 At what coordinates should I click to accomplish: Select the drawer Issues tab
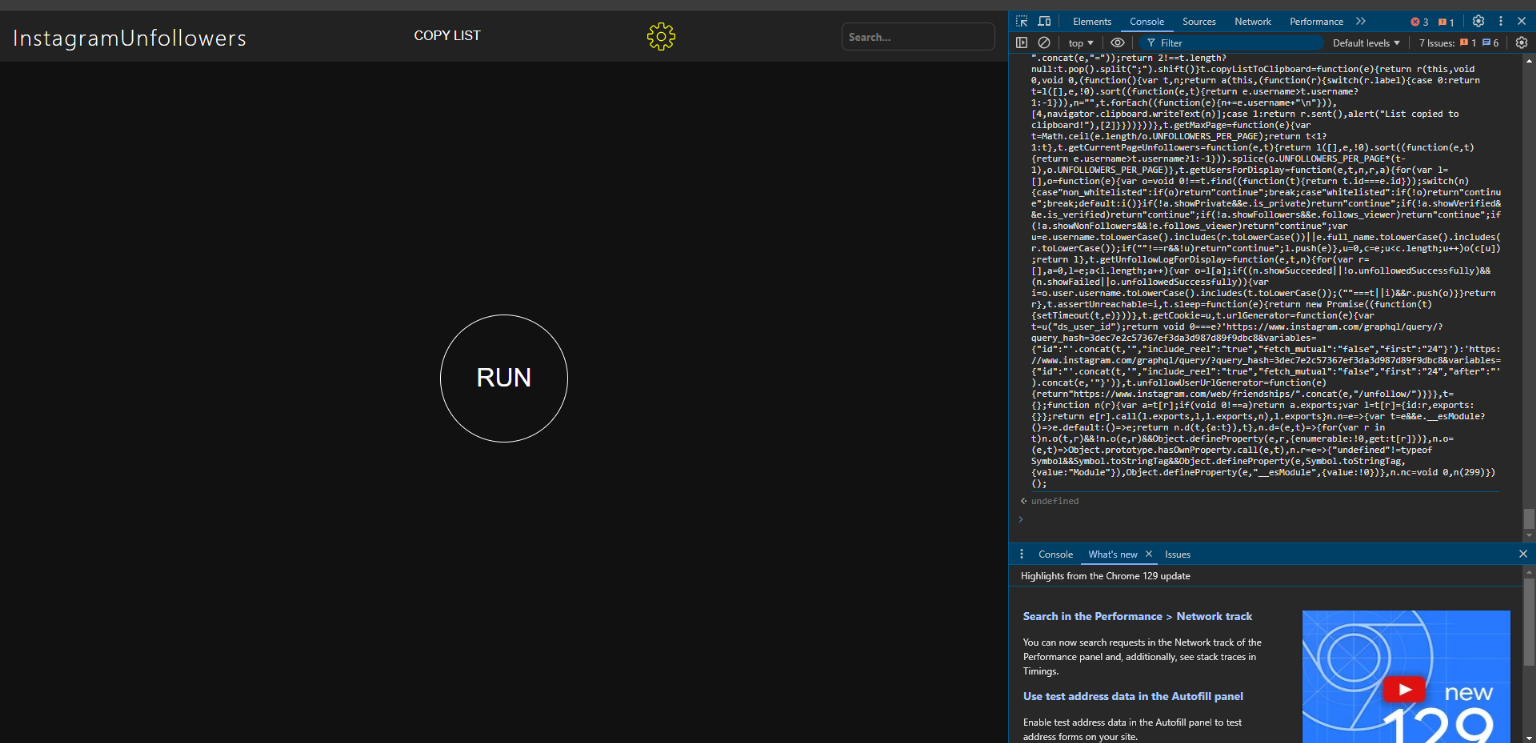1177,554
